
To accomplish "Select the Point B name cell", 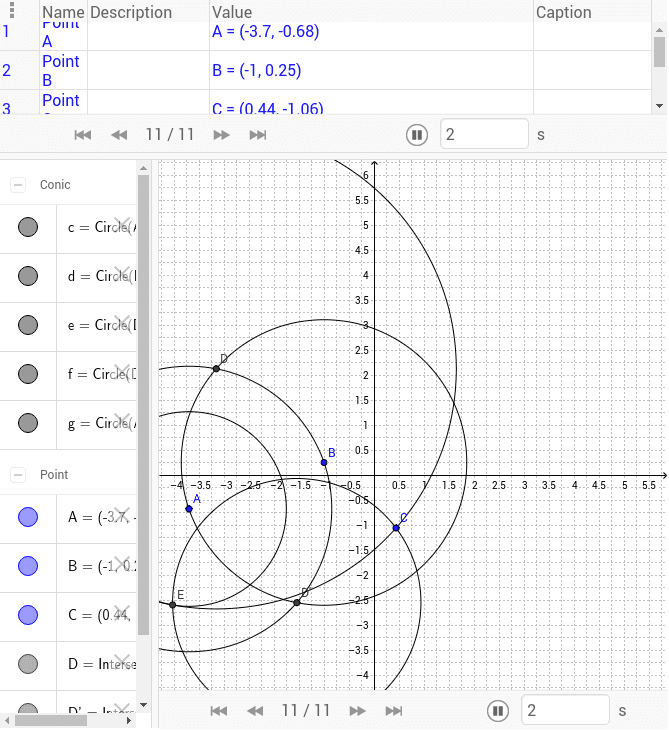I will 61,70.
